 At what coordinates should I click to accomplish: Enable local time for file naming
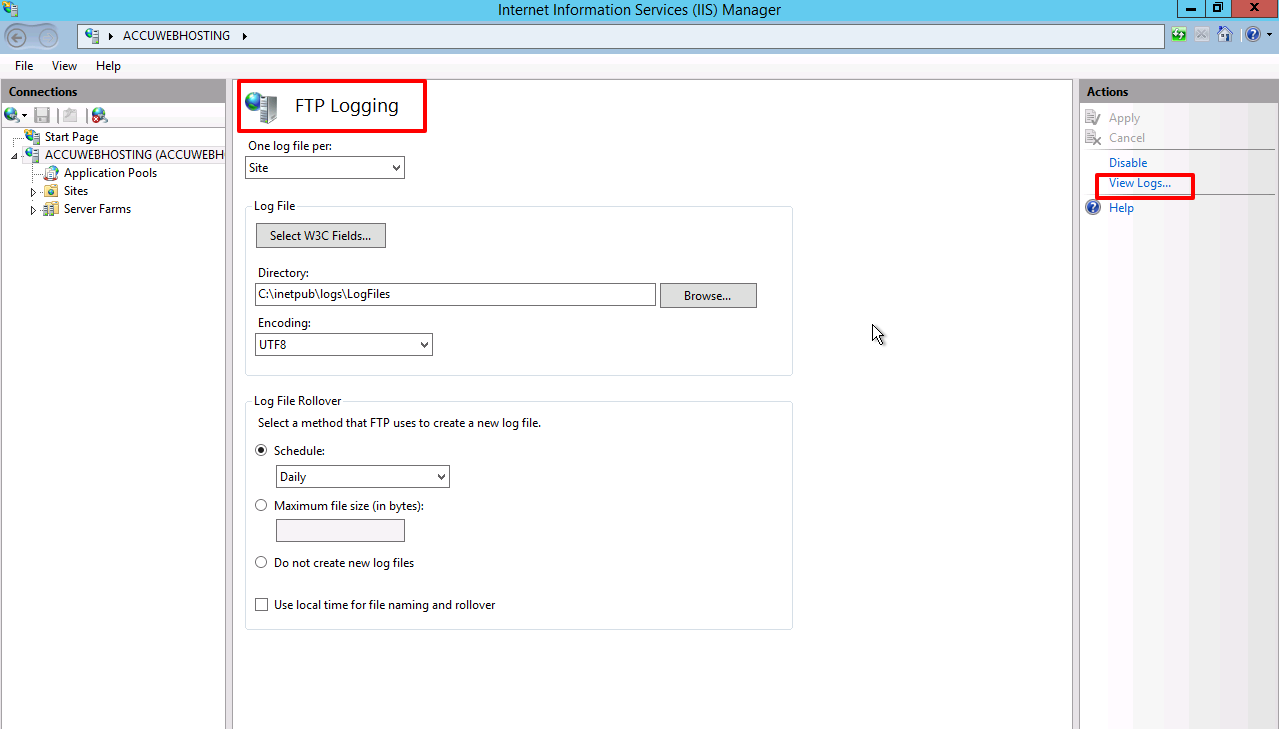(261, 604)
